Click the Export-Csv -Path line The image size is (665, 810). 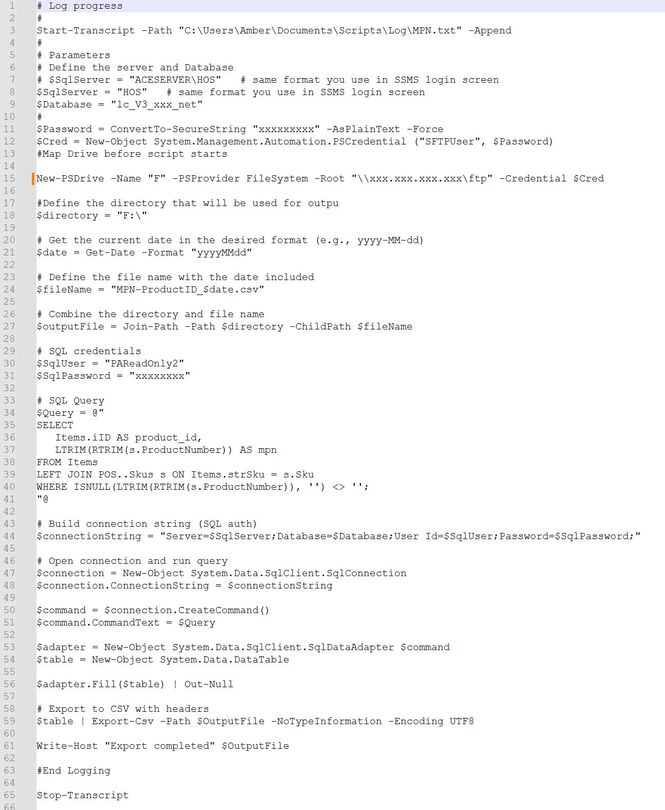pos(255,721)
